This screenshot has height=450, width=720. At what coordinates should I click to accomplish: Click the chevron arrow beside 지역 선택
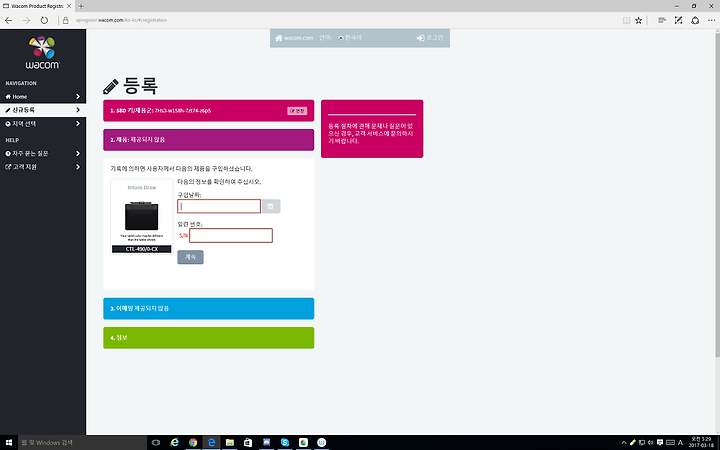(x=78, y=124)
